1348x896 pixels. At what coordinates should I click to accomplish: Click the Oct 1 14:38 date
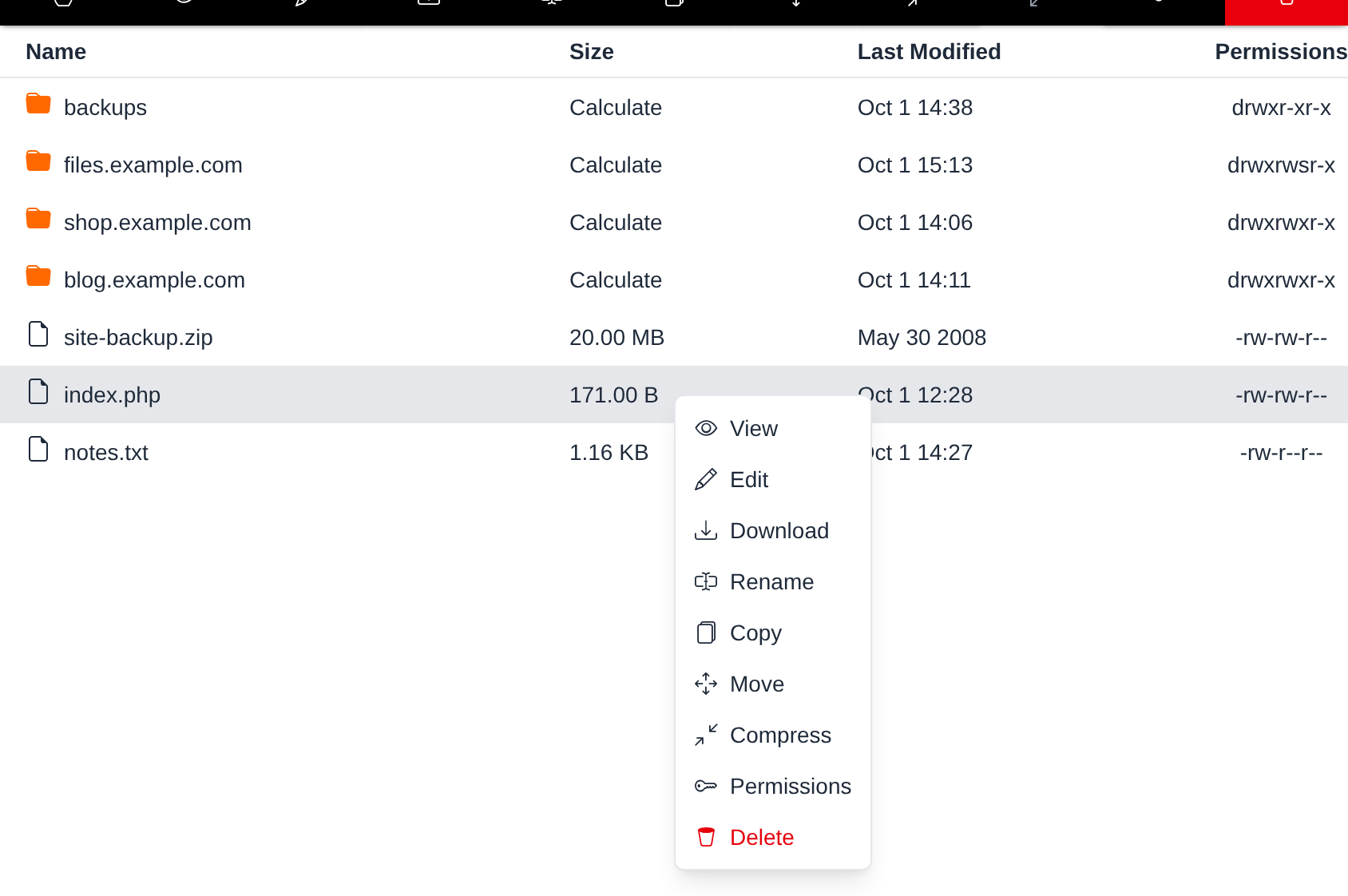[x=915, y=107]
